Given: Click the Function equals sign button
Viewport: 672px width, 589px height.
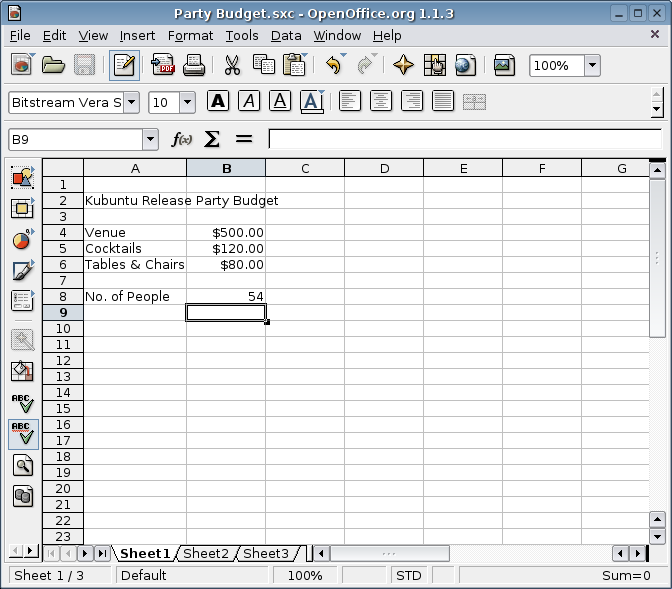Looking at the screenshot, I should click(243, 139).
